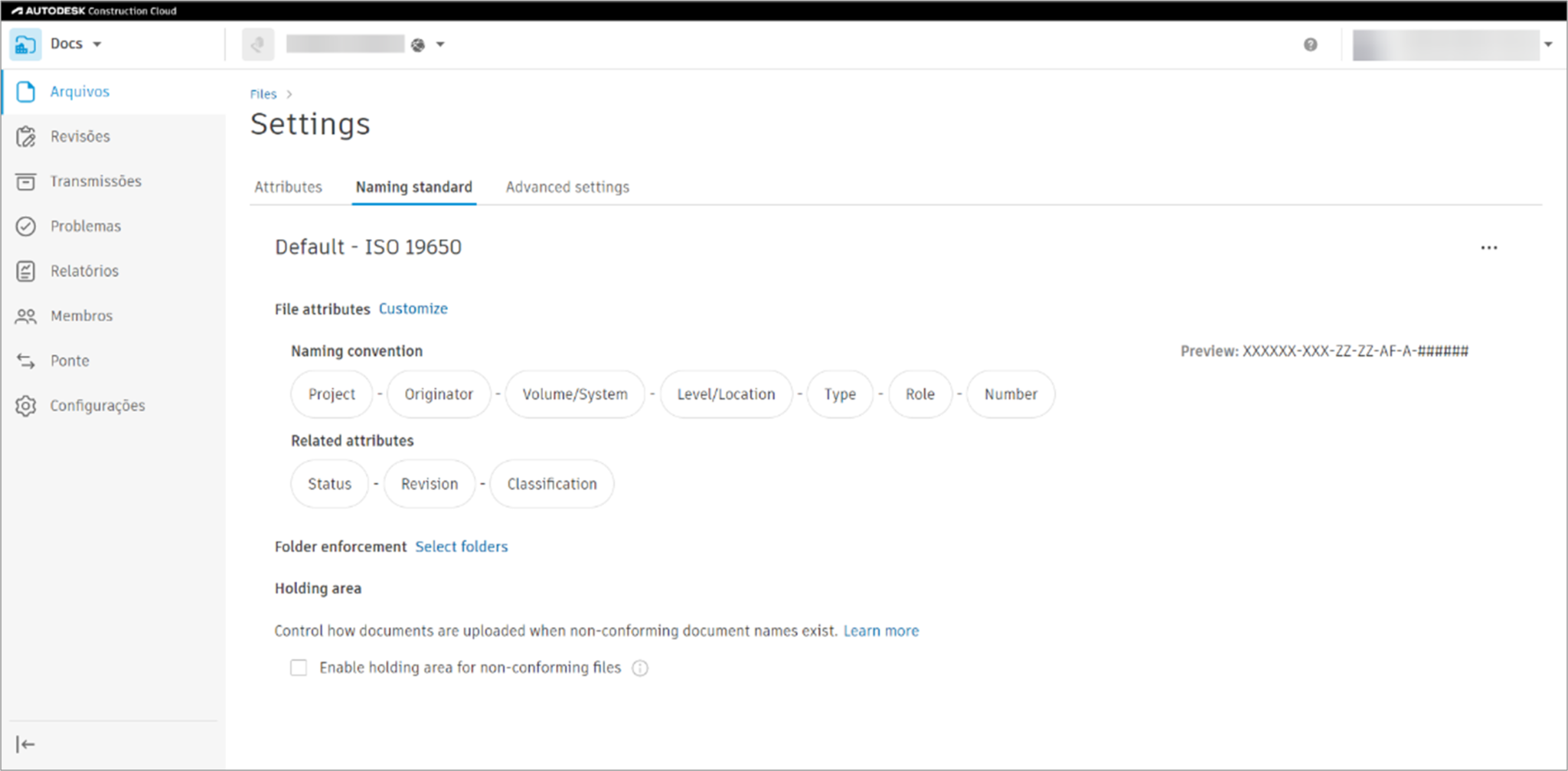The width and height of the screenshot is (1568, 771).
Task: Open the Relatórios panel
Action: coord(84,270)
